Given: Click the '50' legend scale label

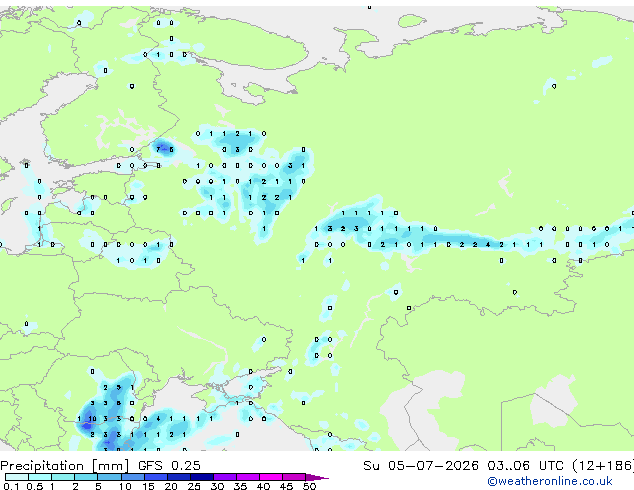Looking at the screenshot, I should pyautogui.click(x=309, y=486).
